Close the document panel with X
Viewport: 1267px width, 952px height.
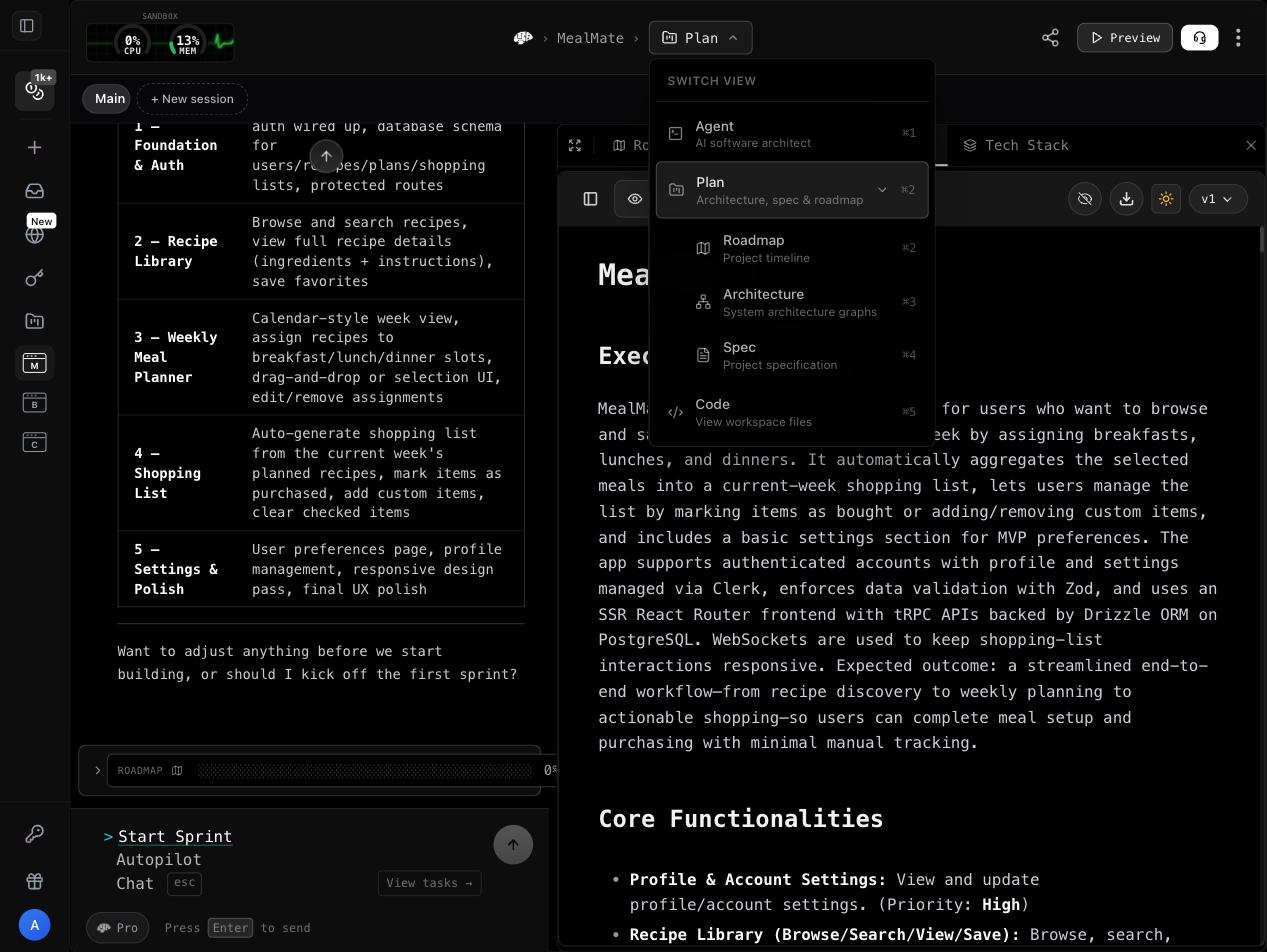(1251, 146)
